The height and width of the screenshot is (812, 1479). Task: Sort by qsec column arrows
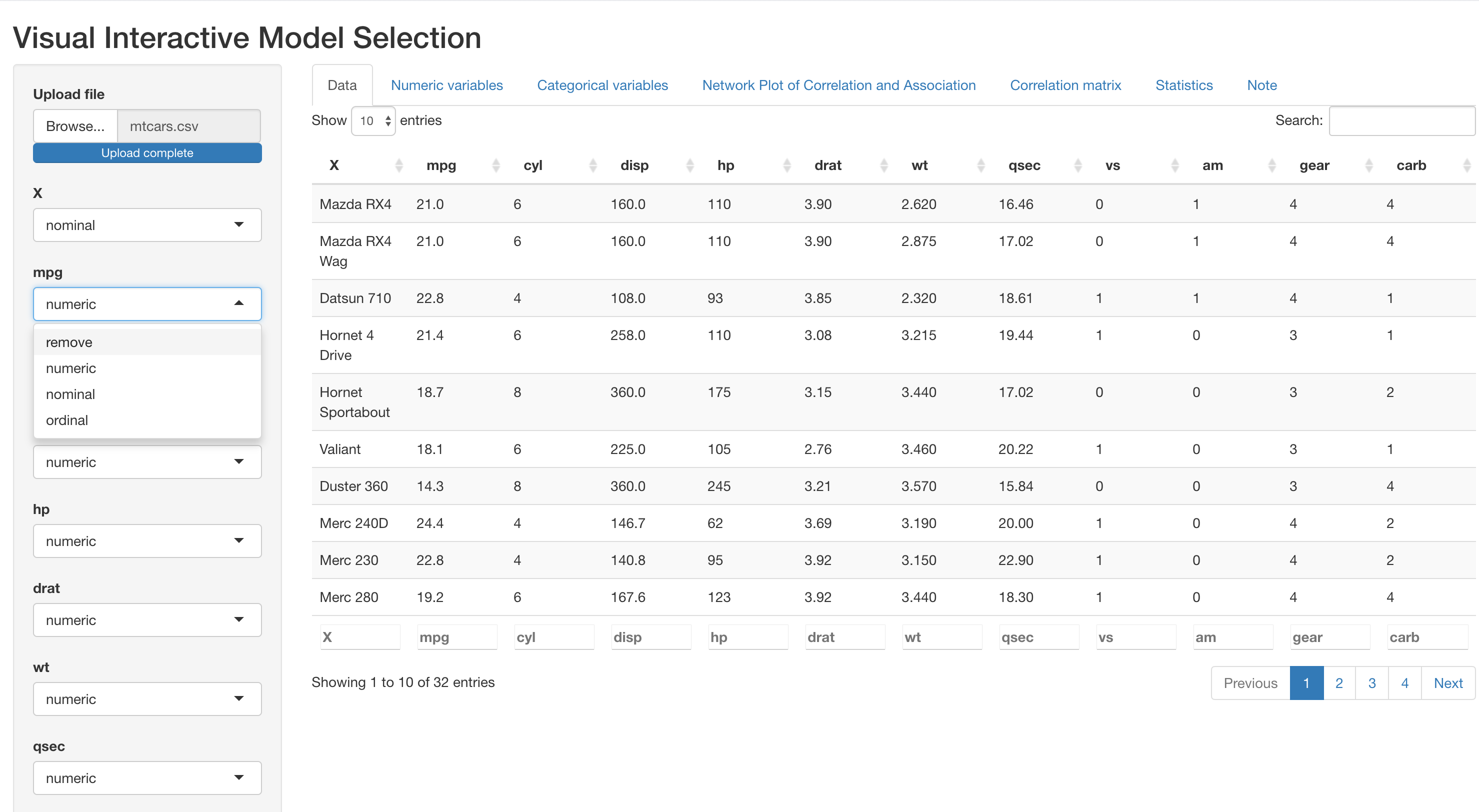[1078, 166]
